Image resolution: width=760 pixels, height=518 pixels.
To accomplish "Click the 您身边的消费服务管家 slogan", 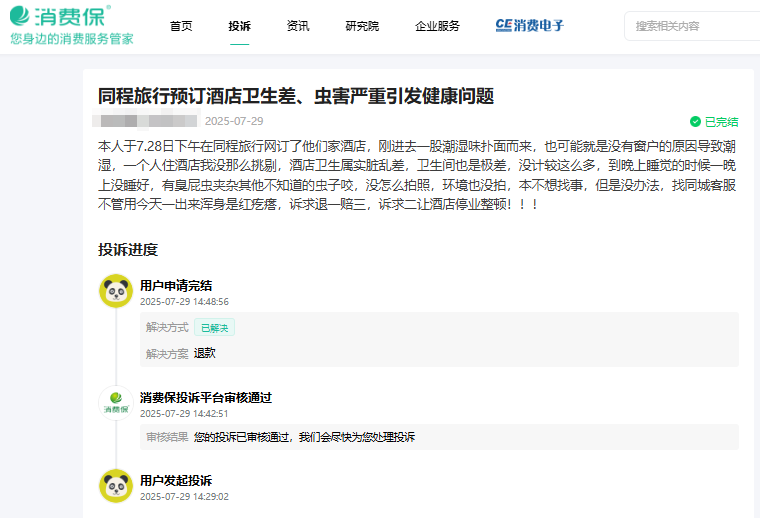I will tap(72, 39).
